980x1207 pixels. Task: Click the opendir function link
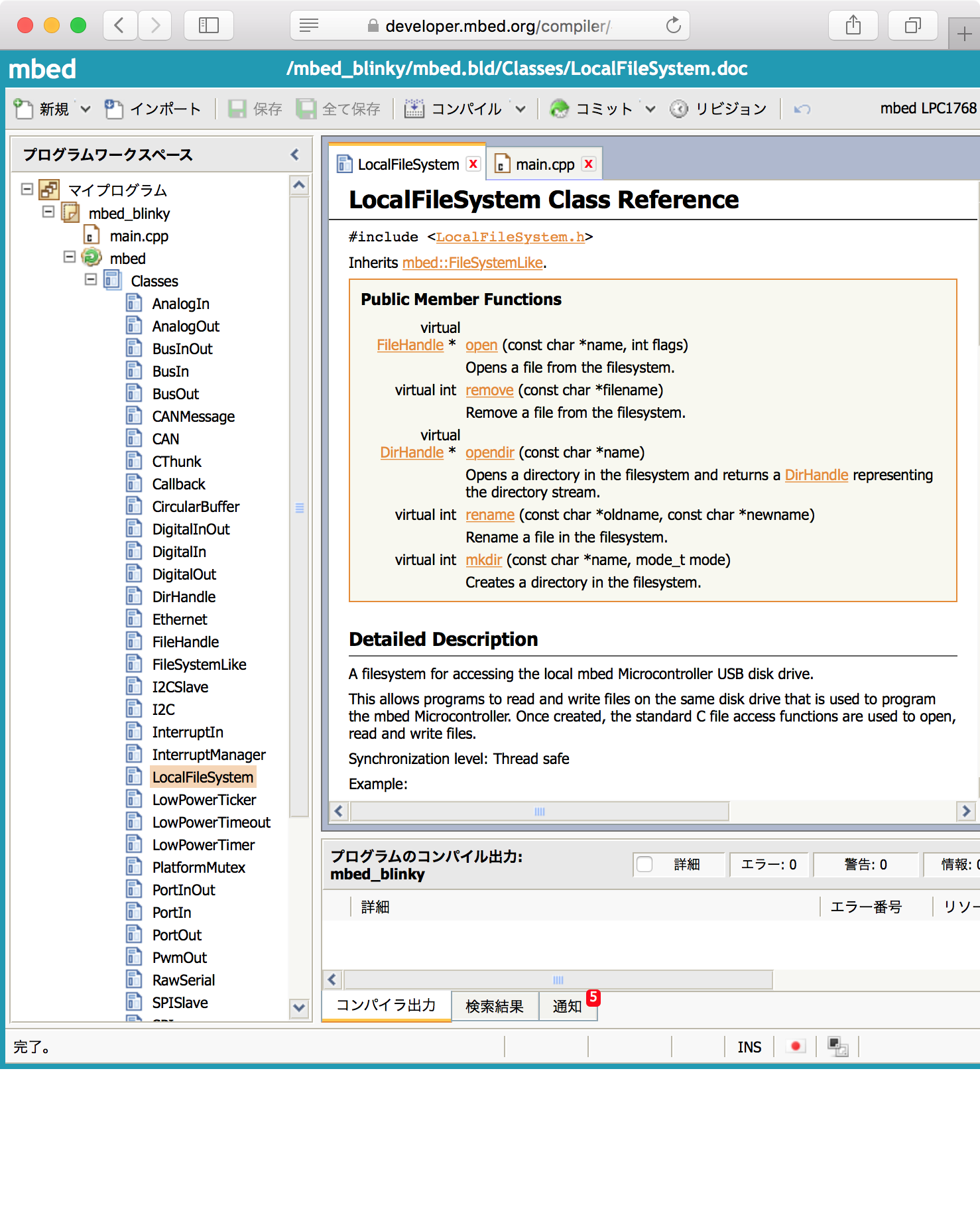tap(489, 452)
